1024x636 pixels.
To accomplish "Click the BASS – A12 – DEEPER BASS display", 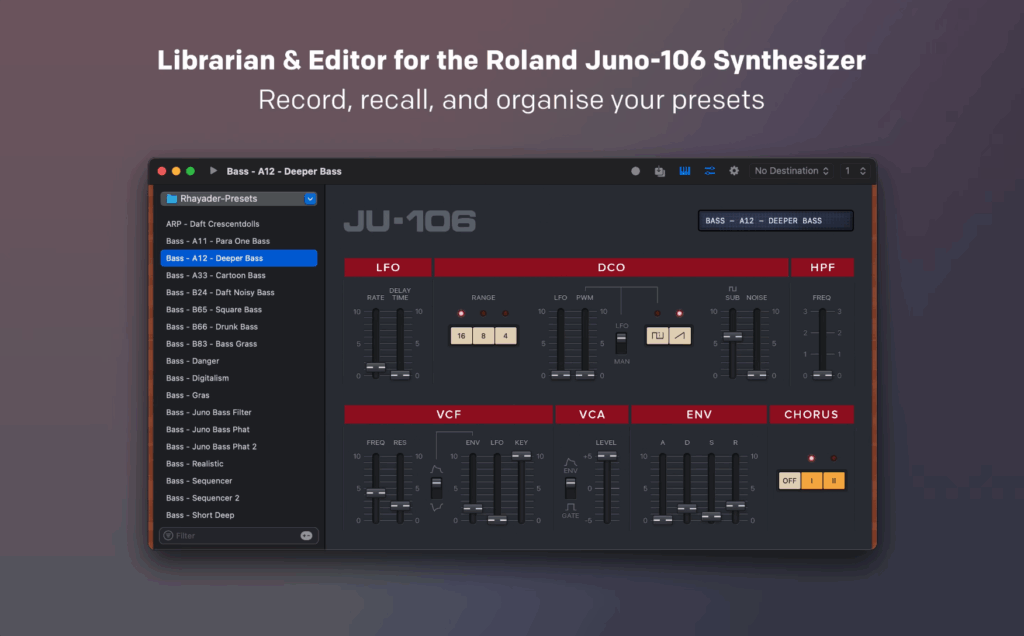I will pyautogui.click(x=775, y=220).
